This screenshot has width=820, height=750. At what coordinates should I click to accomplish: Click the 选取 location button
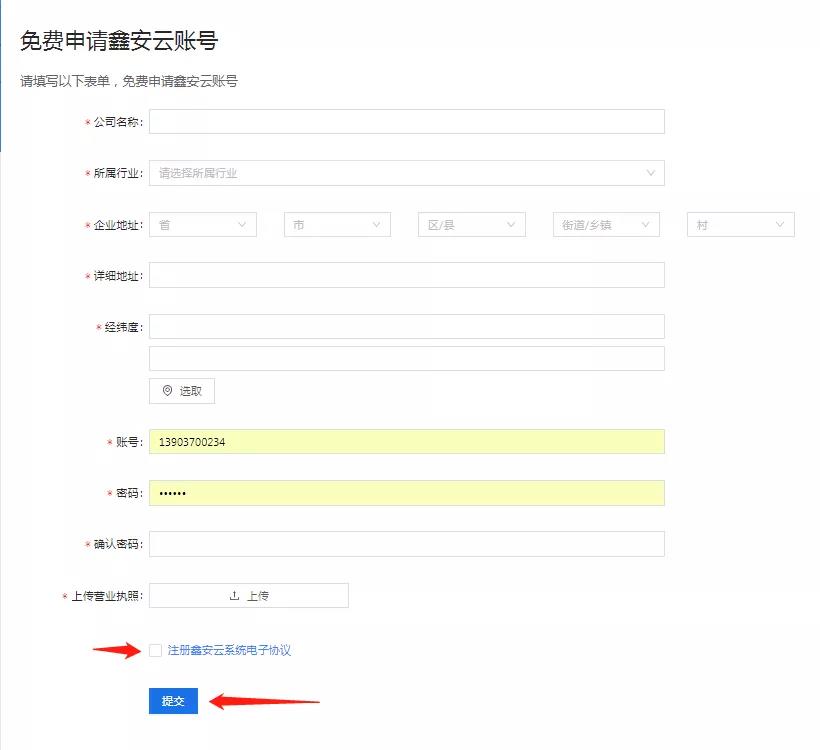click(x=181, y=391)
